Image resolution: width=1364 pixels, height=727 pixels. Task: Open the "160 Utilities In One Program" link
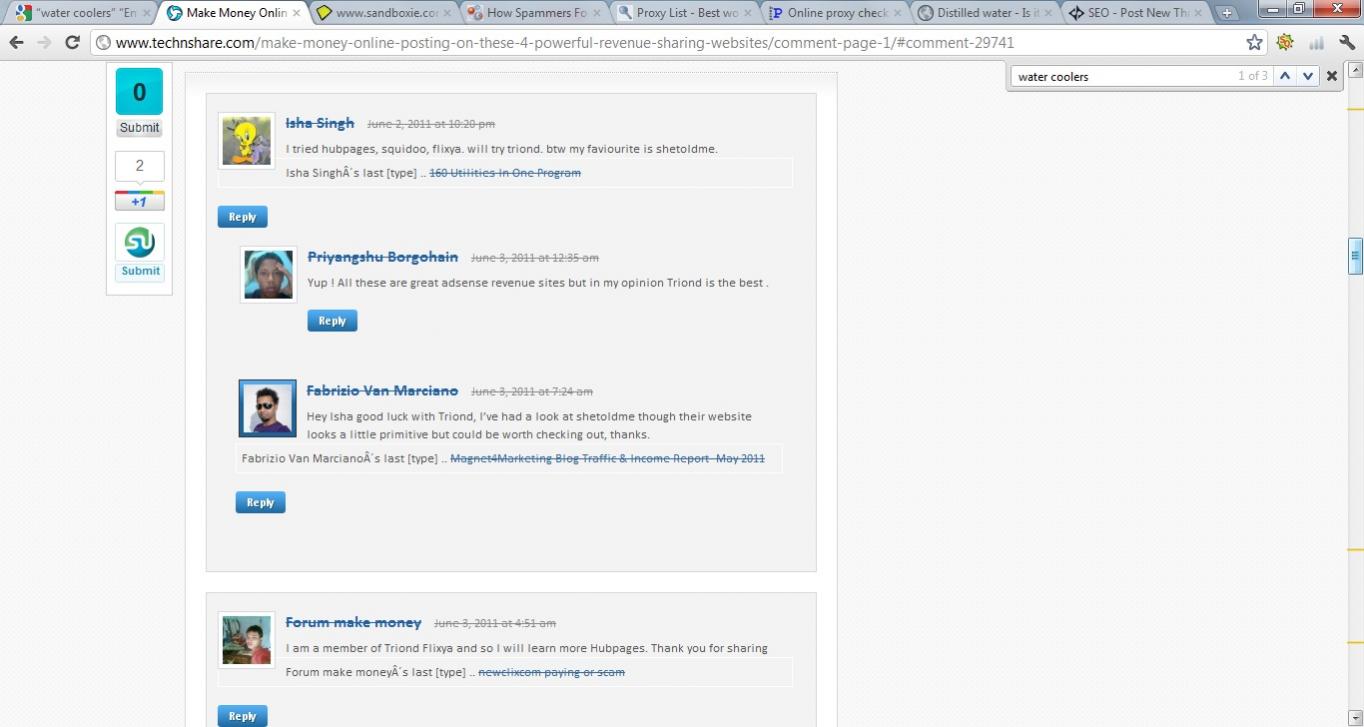pyautogui.click(x=505, y=173)
